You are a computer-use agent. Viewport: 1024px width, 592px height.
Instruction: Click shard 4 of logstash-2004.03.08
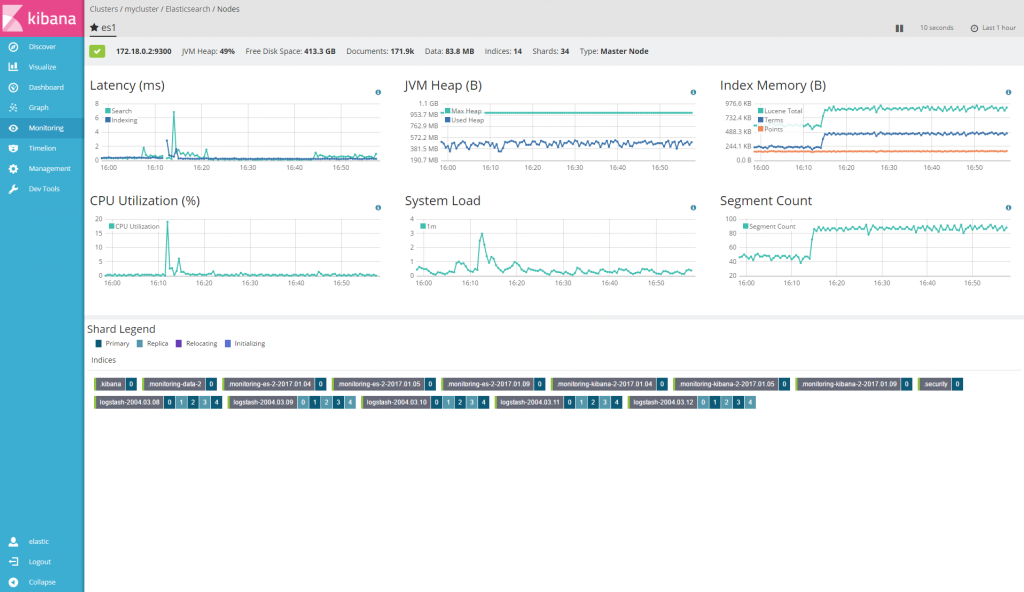click(x=216, y=403)
